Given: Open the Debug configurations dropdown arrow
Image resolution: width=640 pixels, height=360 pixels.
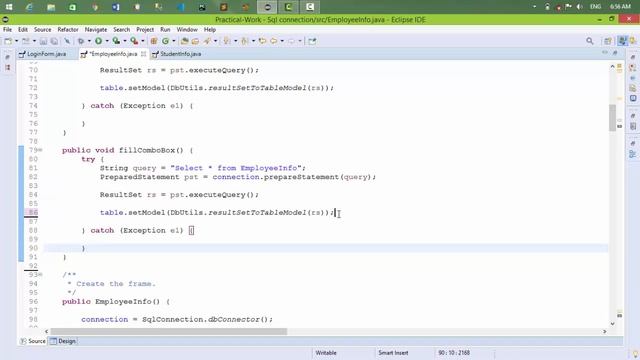Looking at the screenshot, I should [89, 41].
